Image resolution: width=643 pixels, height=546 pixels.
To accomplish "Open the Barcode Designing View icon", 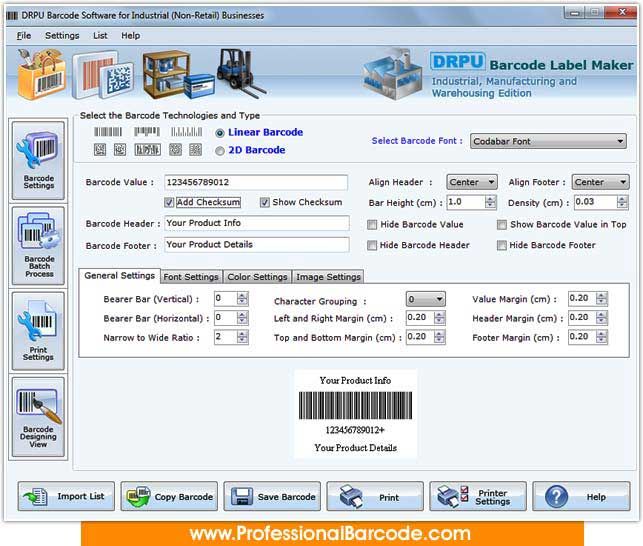I will [x=38, y=417].
